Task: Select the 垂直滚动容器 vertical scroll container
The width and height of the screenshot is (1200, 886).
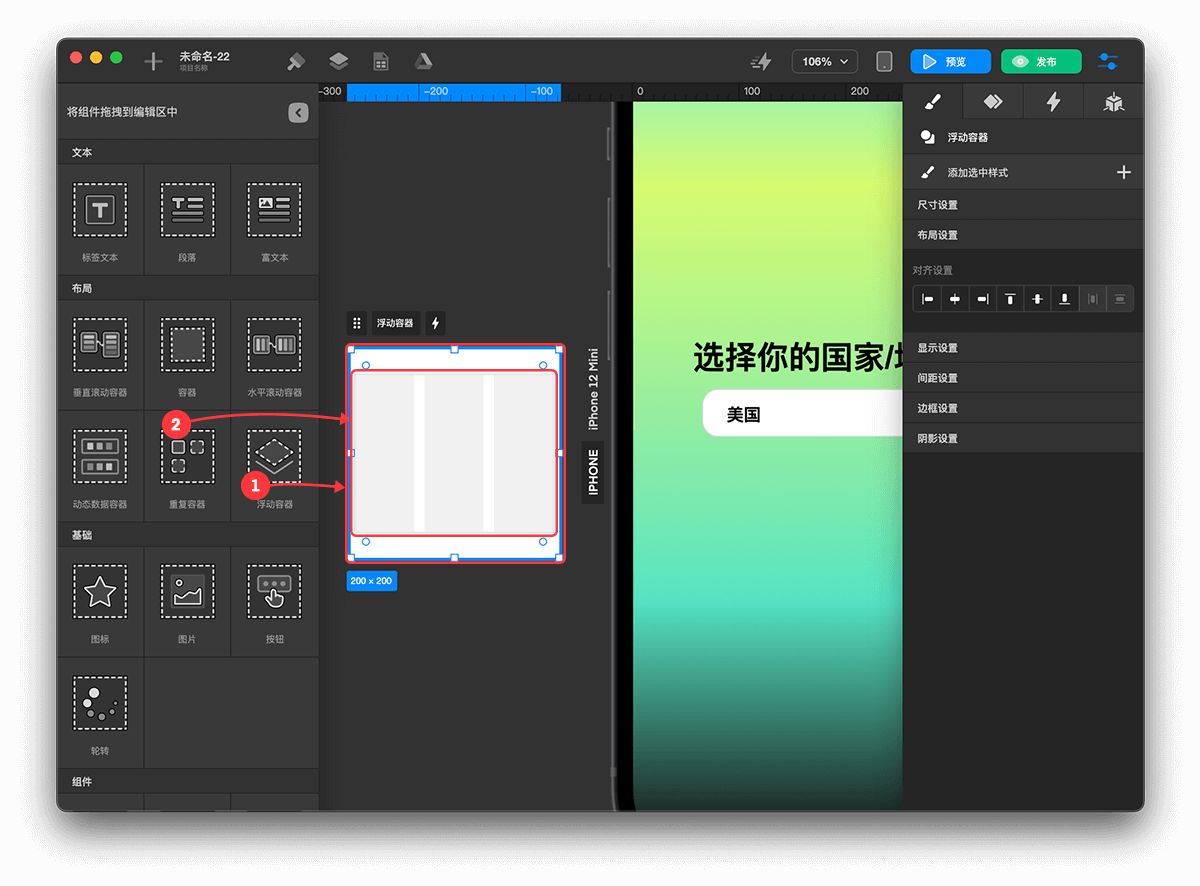Action: pos(100,355)
